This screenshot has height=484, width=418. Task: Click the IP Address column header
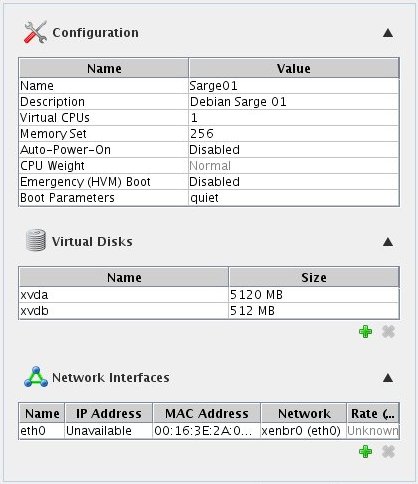click(109, 413)
